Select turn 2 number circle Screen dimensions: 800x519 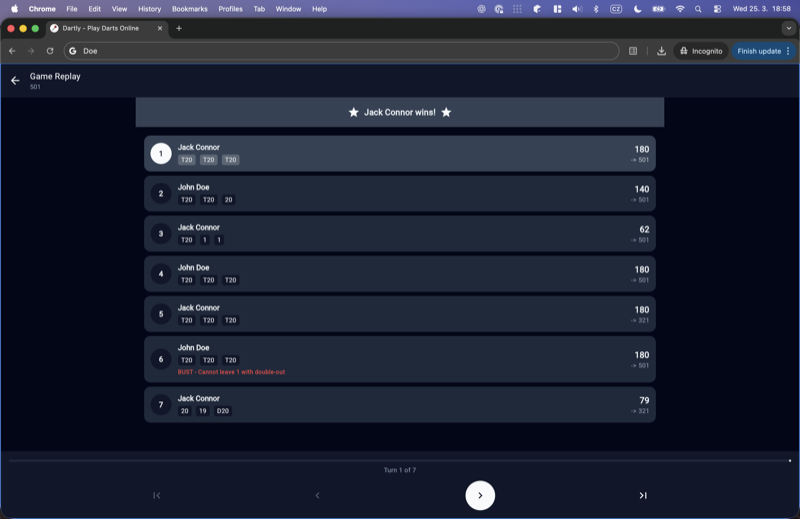[161, 193]
